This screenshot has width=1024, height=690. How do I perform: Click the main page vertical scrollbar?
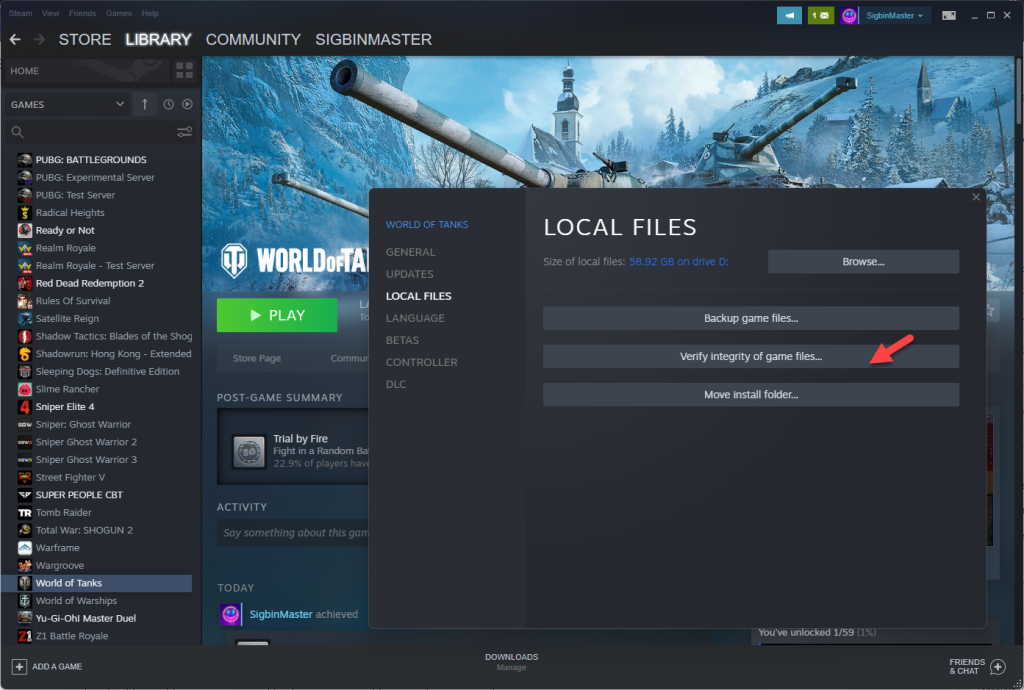(1018, 91)
